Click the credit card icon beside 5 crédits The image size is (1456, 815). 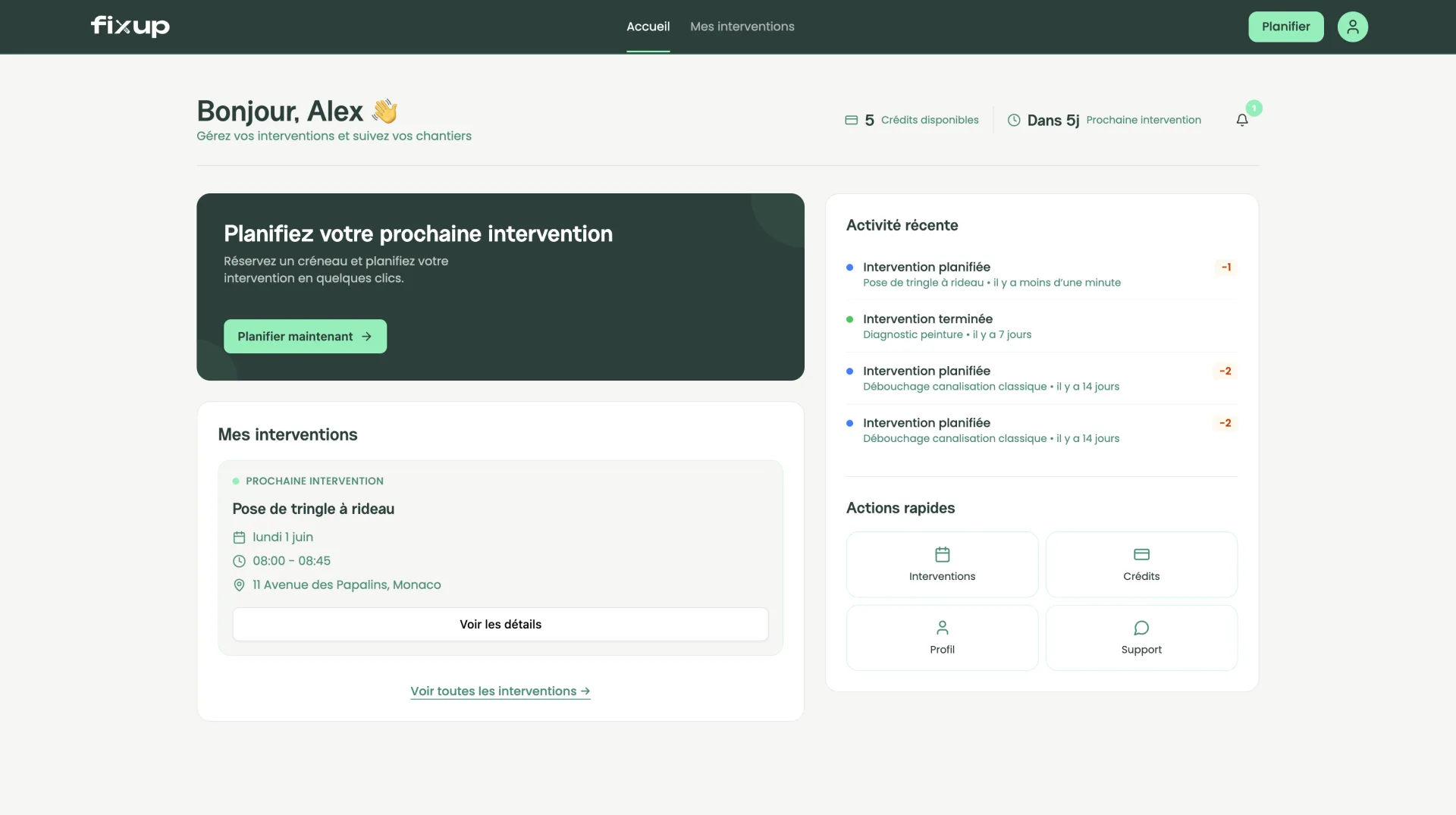851,120
